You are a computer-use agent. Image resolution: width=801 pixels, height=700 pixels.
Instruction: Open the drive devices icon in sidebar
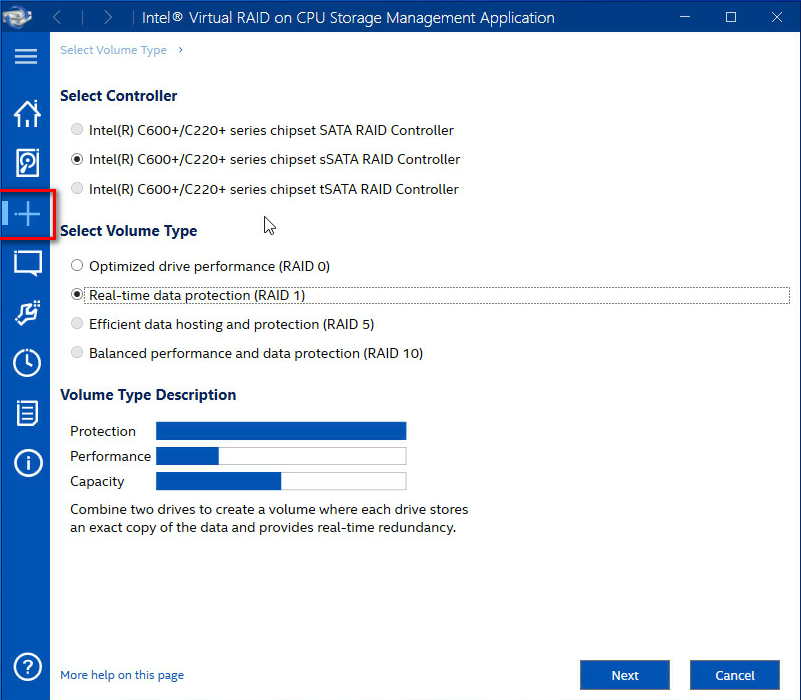point(27,162)
